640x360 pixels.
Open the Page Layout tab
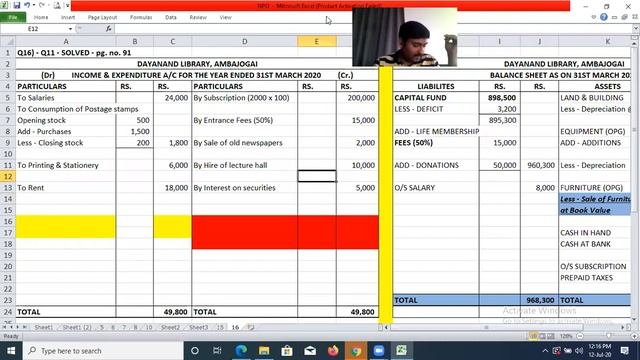click(102, 18)
